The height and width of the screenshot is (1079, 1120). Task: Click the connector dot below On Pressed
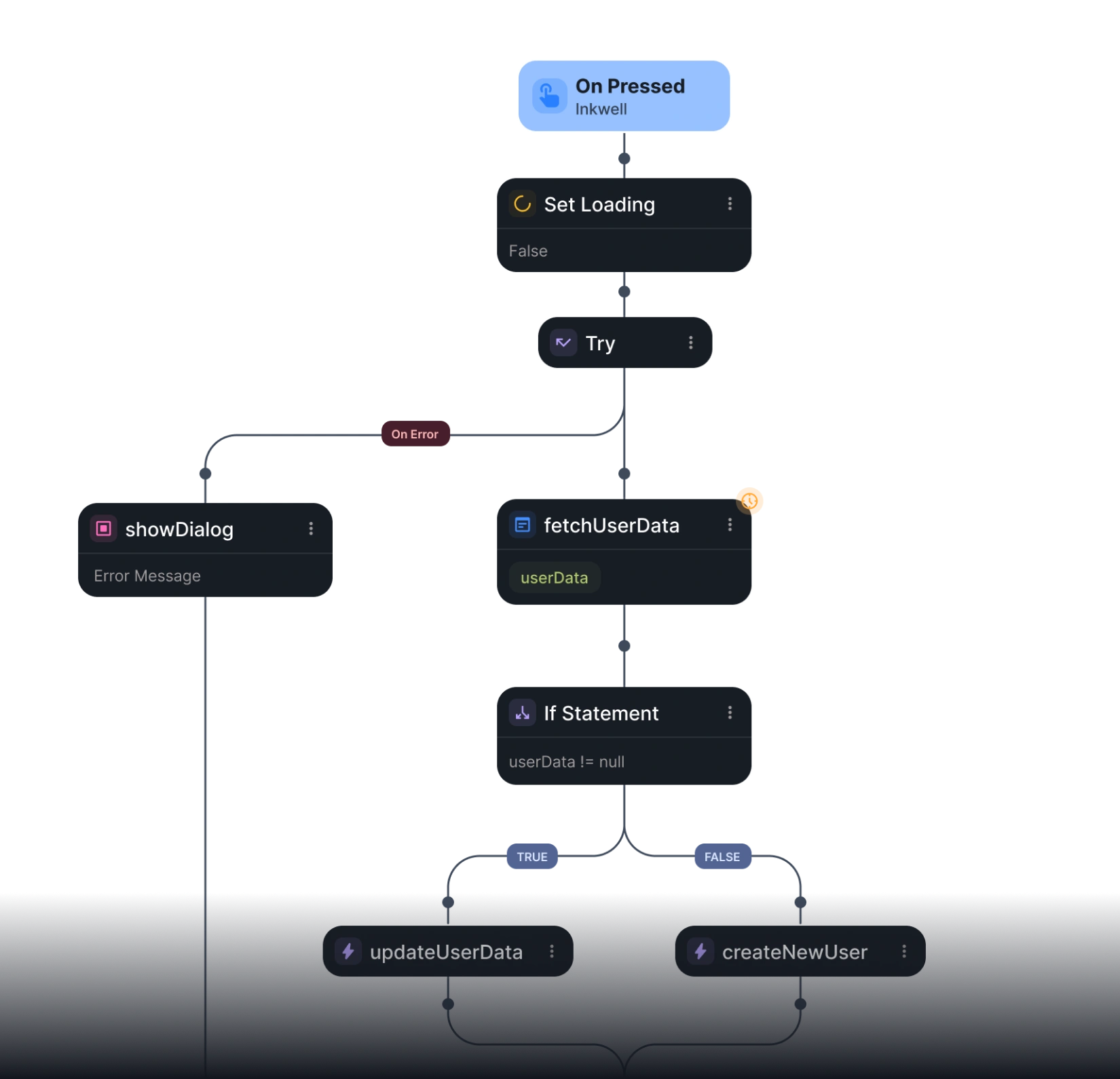624,159
